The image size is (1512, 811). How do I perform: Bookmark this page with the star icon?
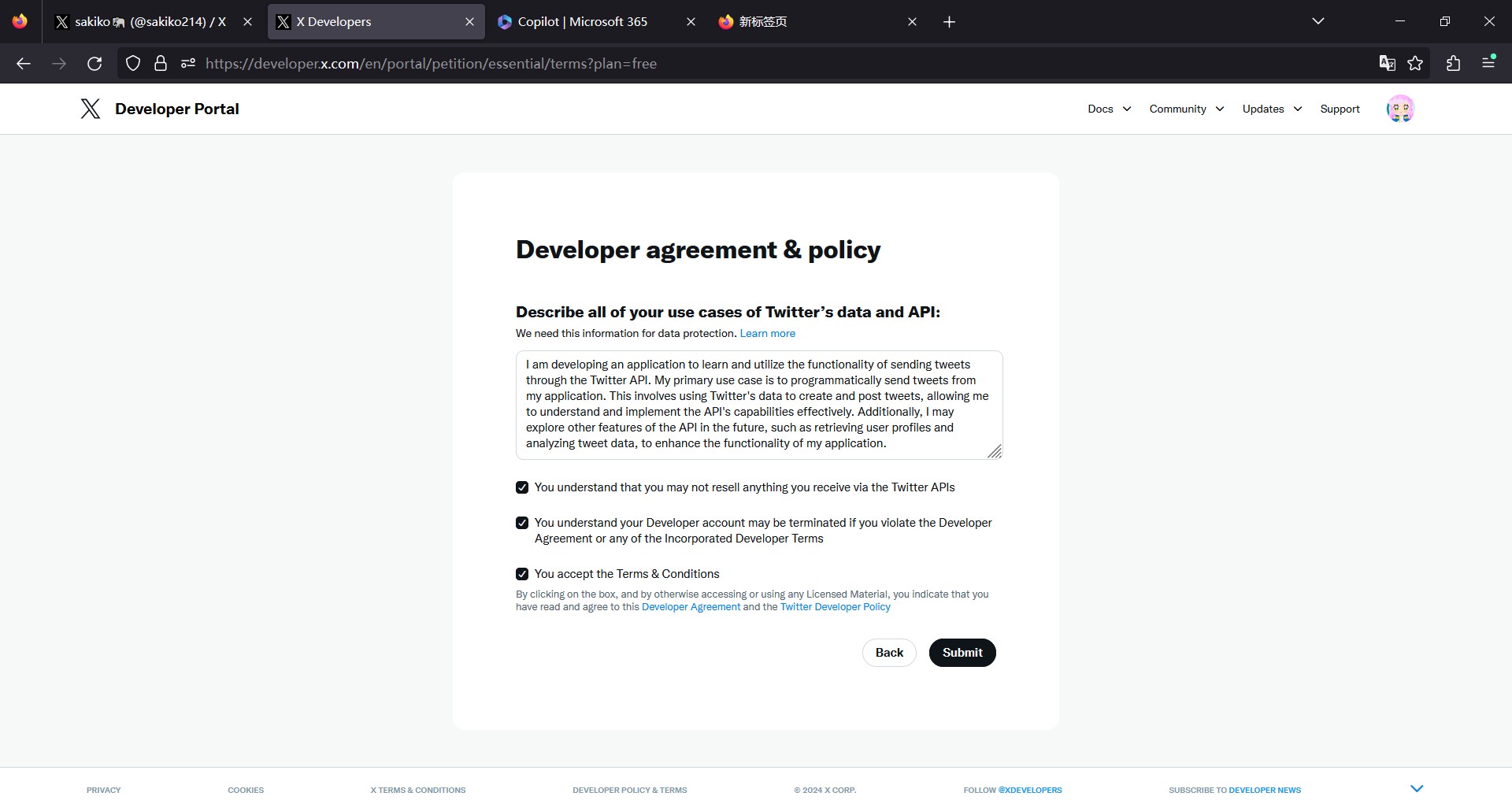1415,64
